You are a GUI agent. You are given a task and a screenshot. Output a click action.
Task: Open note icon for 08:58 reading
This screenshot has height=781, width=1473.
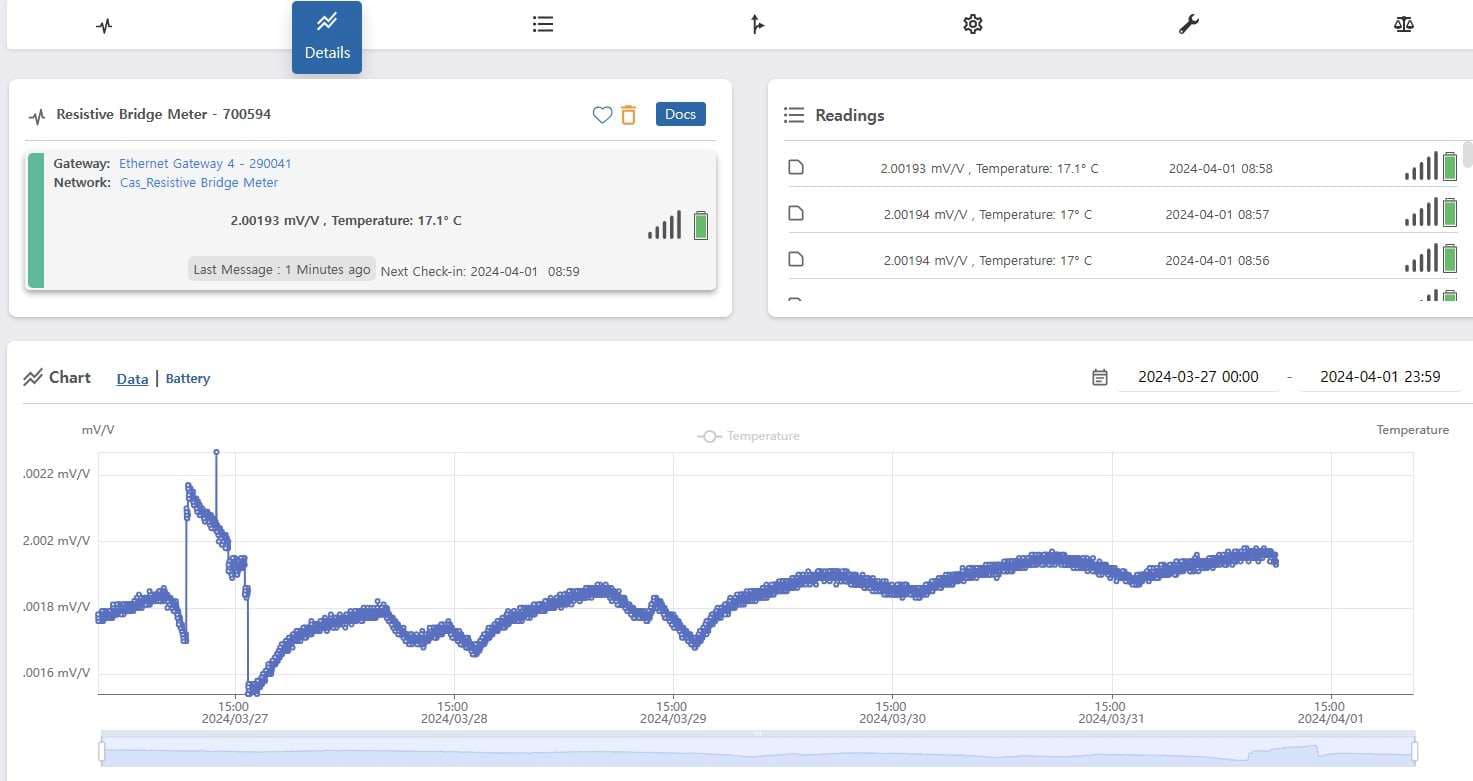[796, 167]
